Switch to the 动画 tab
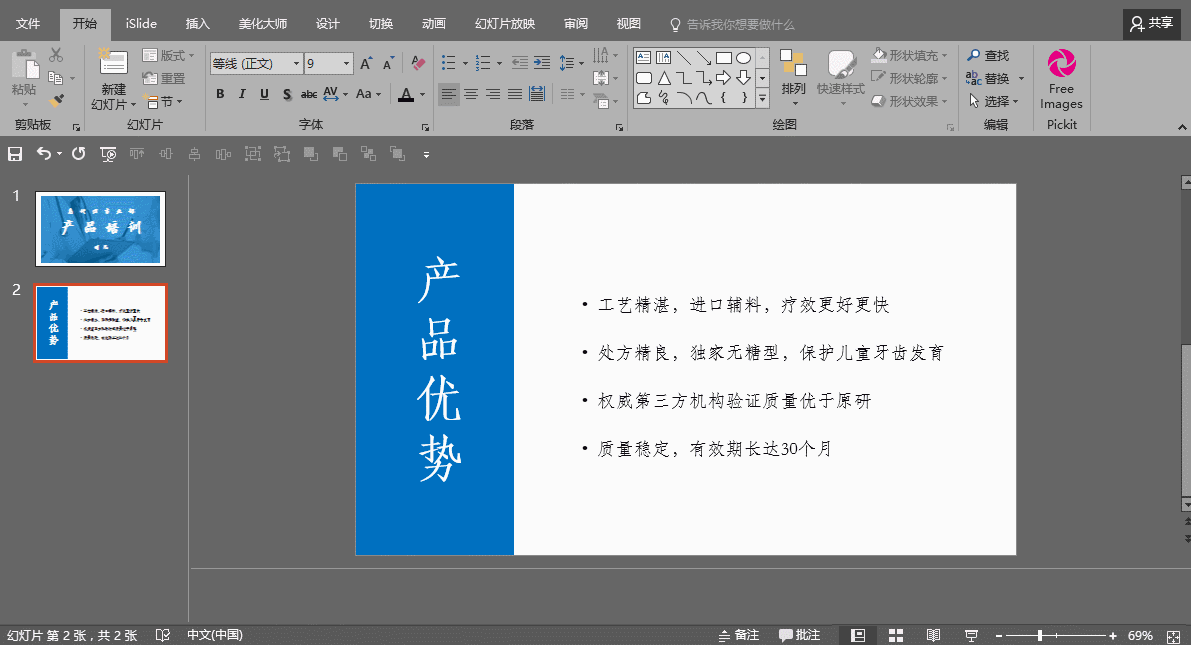The height and width of the screenshot is (645, 1191). 433,24
